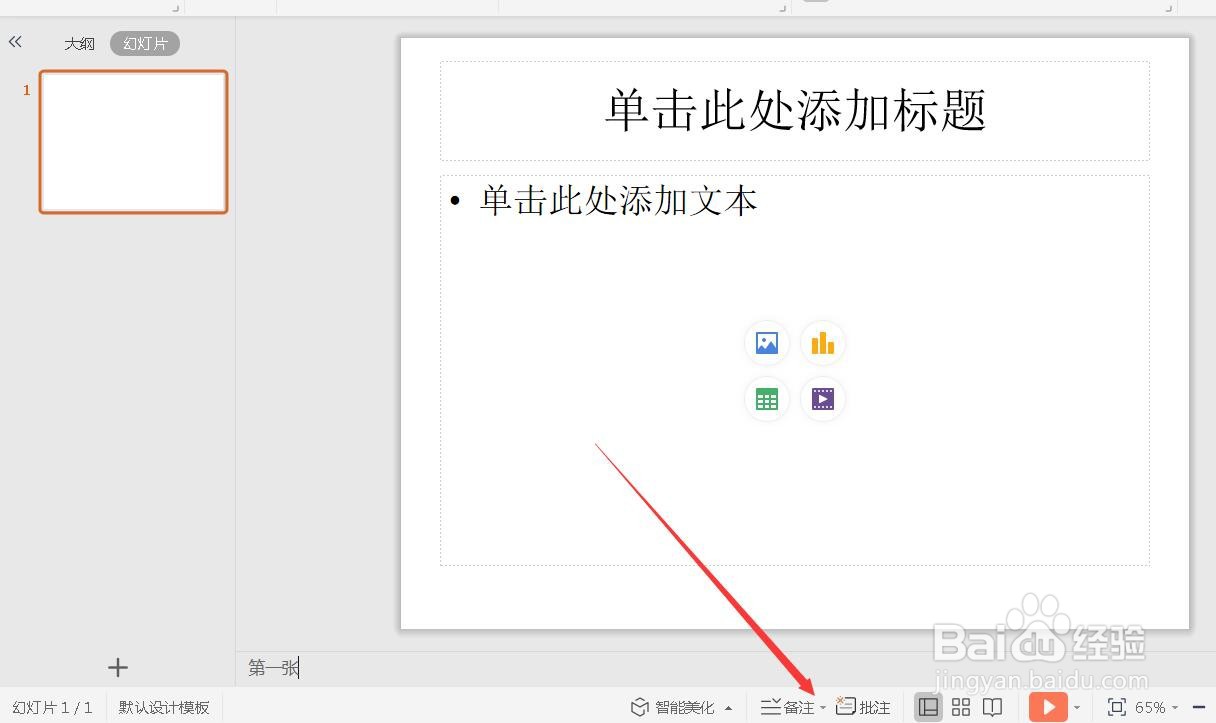Collapse the slide panel with the double-chevron icon
Screen dimensions: 1216x723
tap(15, 42)
